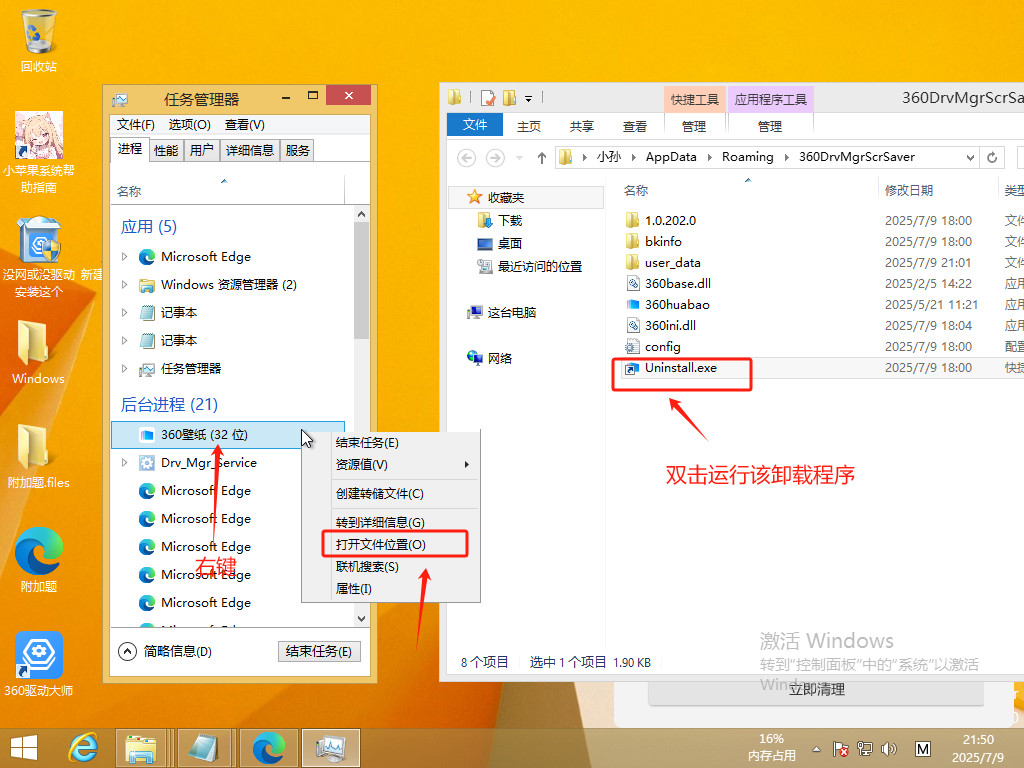Open the 小苹果系统帮助指南 desktop shortcut
The height and width of the screenshot is (768, 1024).
[39, 152]
